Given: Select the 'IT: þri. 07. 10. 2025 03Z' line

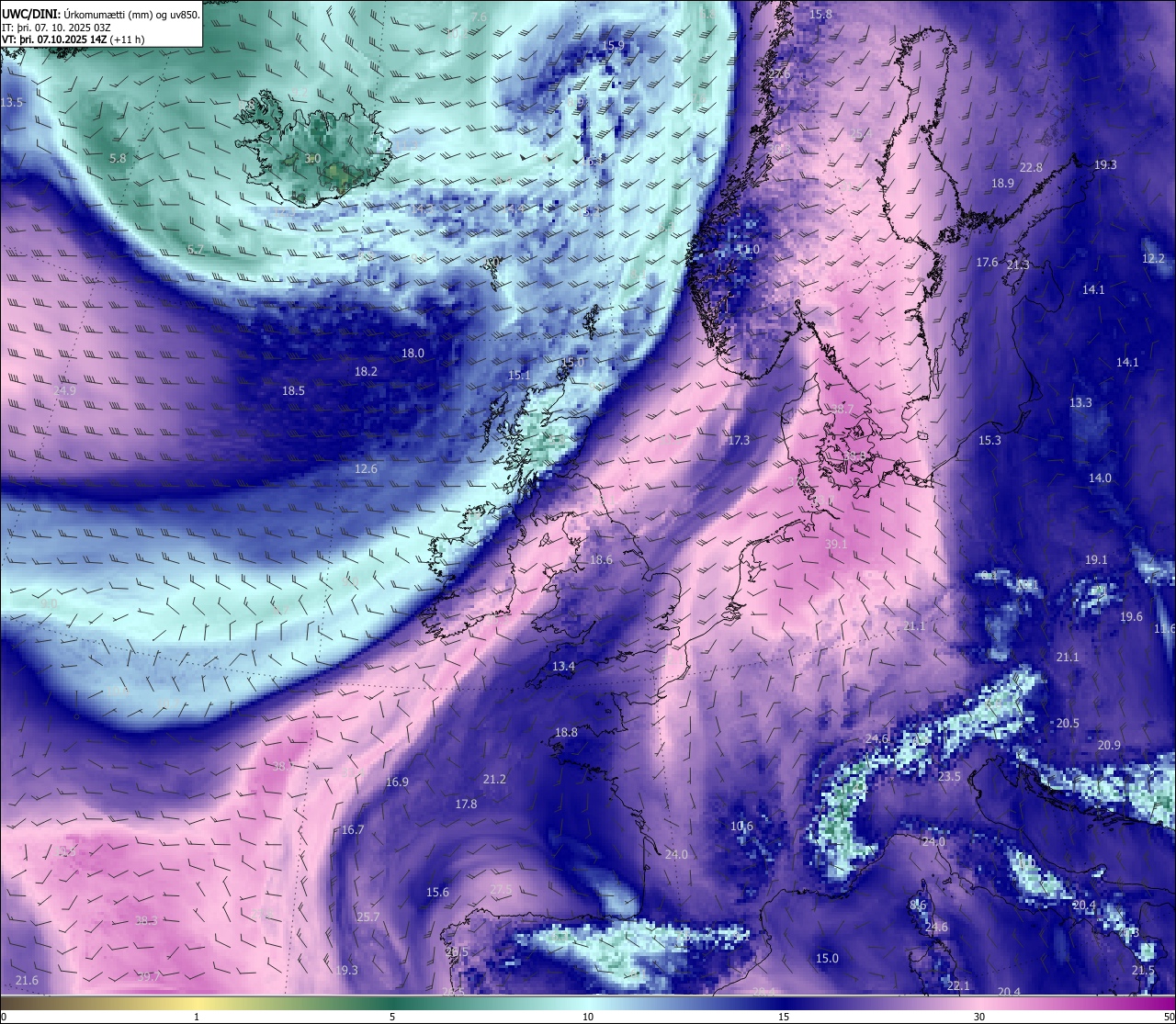Looking at the screenshot, I should tap(56, 28).
